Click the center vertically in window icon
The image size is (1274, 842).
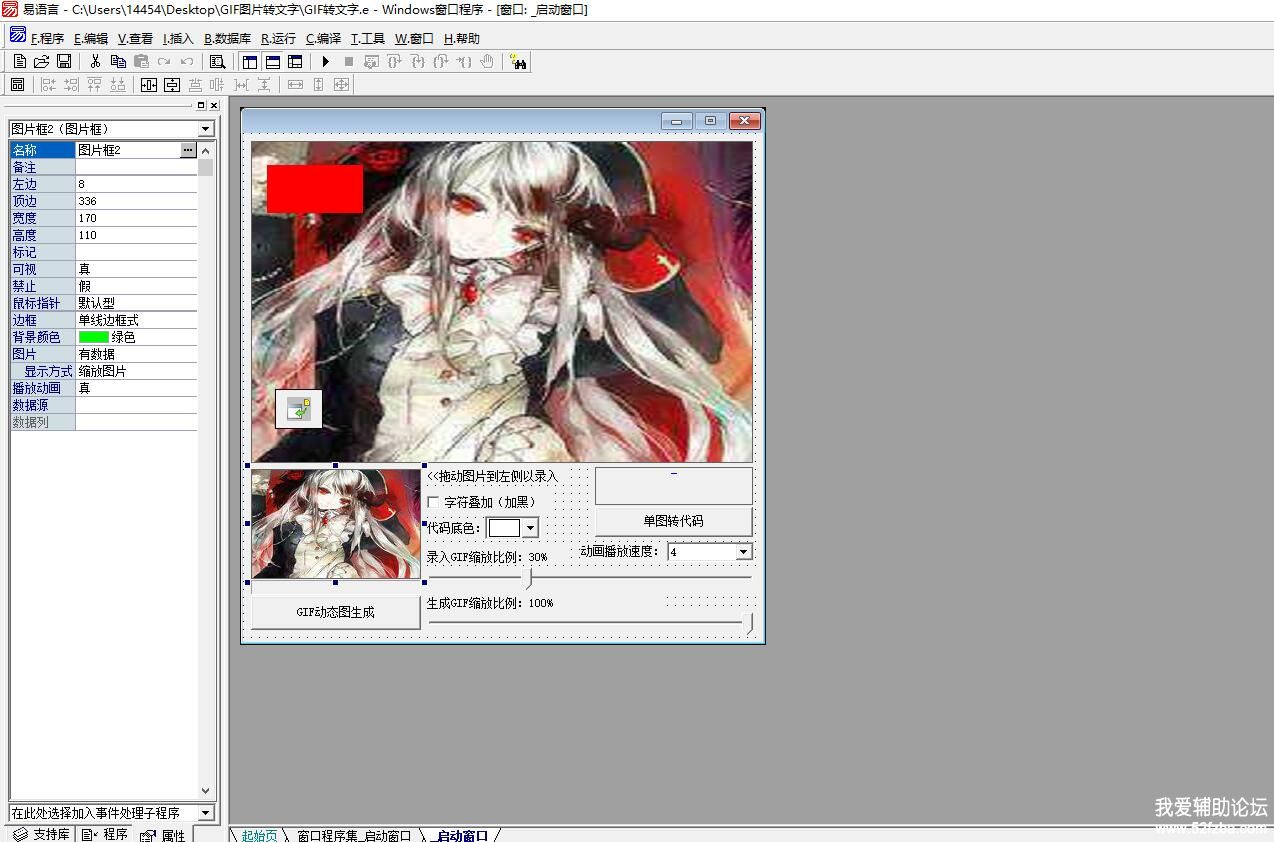click(x=172, y=85)
